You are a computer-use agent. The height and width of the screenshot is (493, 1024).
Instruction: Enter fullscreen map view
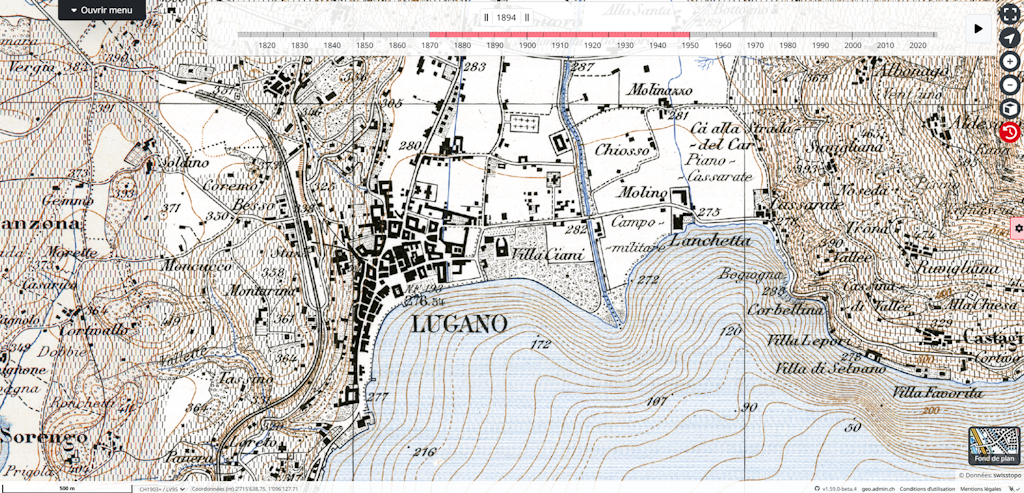(x=1009, y=14)
